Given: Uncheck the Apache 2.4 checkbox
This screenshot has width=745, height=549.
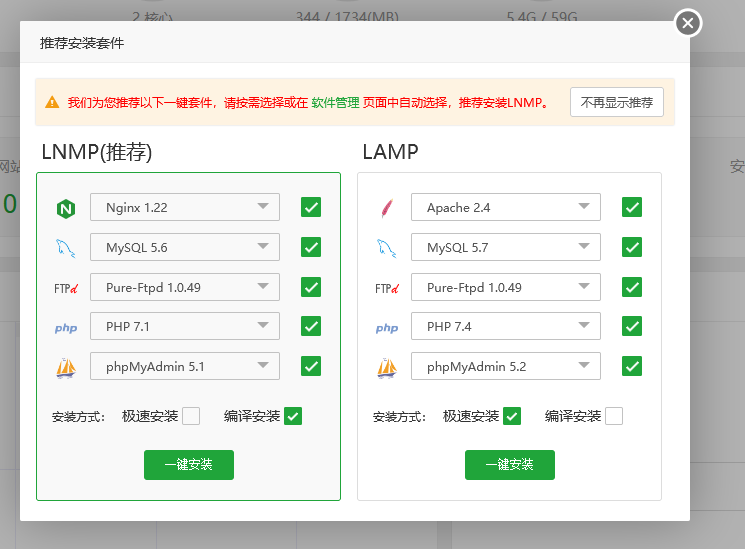Looking at the screenshot, I should point(632,207).
